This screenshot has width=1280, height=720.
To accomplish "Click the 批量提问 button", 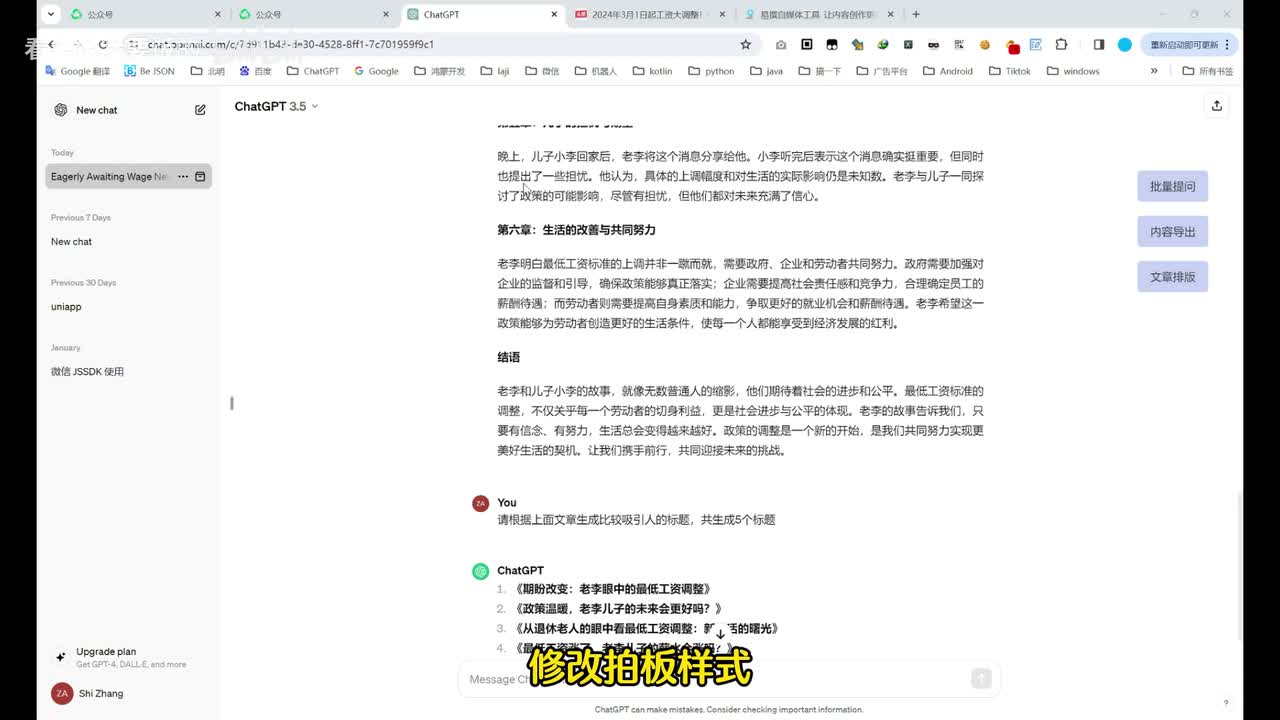I will (1172, 187).
